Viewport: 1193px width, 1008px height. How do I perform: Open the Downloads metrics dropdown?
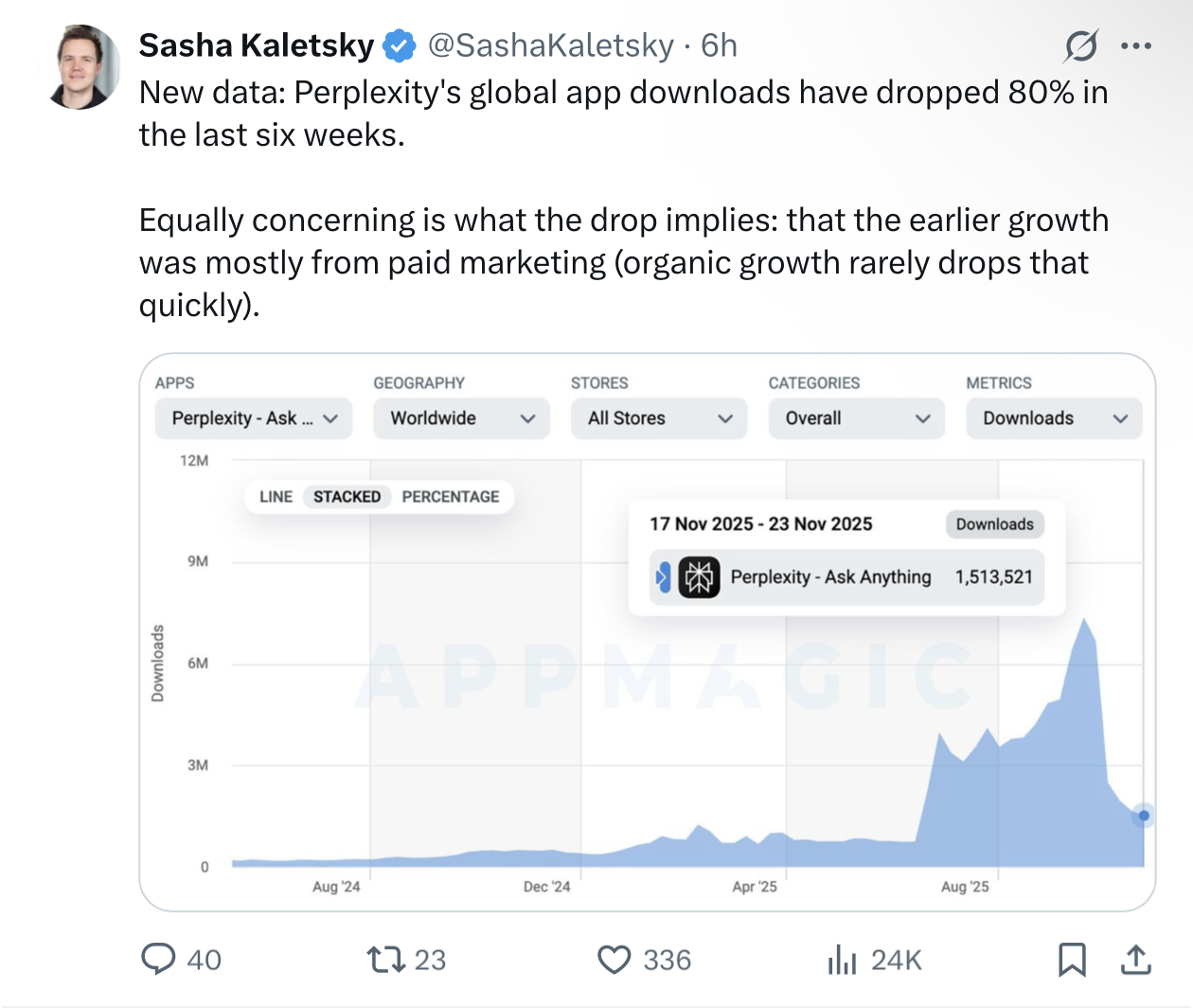pos(1054,418)
